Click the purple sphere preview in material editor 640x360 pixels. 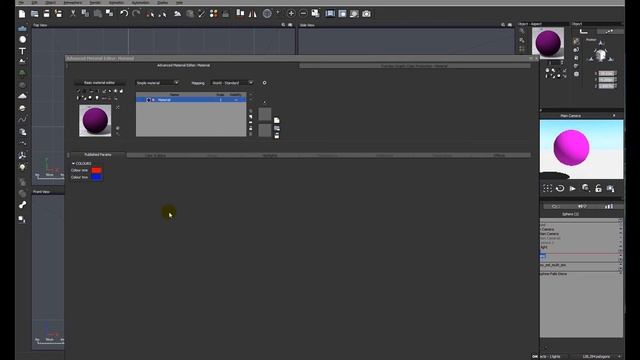[95, 120]
